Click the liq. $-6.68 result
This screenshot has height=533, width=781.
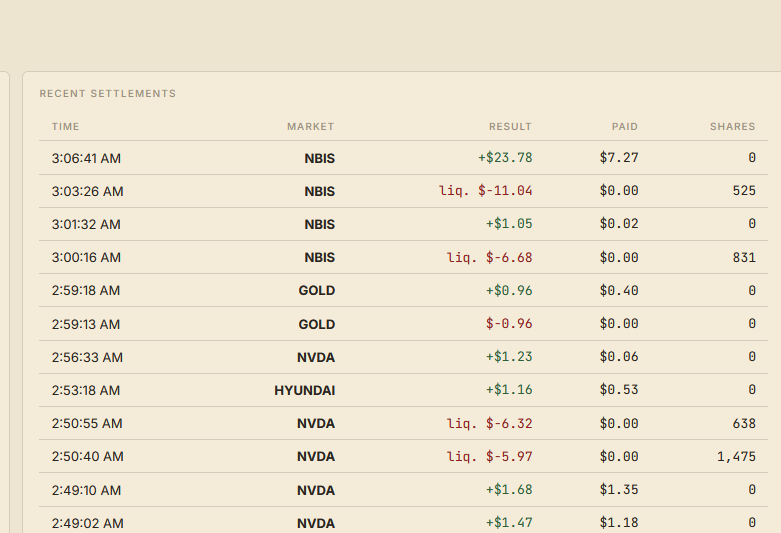click(x=489, y=258)
